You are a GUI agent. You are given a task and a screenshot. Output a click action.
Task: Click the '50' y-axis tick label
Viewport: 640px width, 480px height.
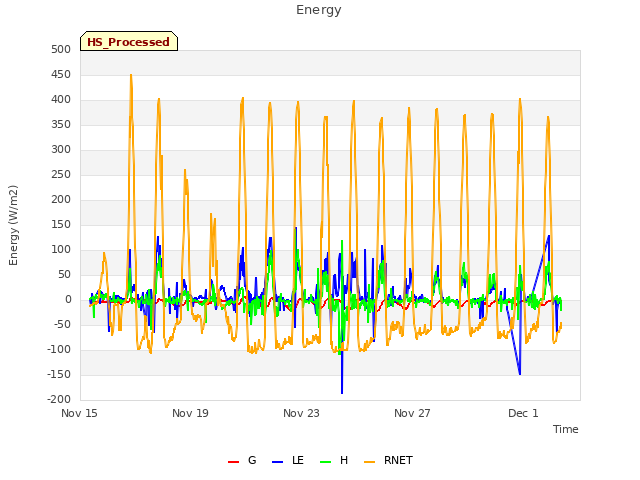point(64,275)
